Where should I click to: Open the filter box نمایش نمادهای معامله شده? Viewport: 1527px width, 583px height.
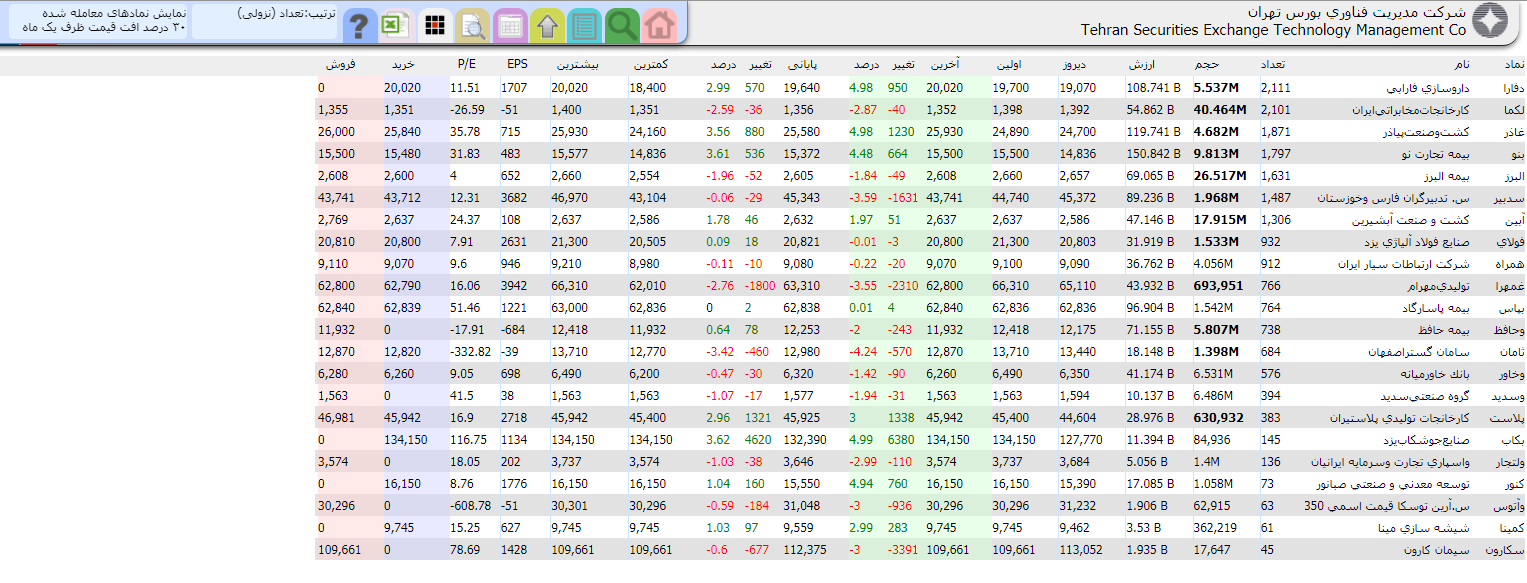click(x=98, y=21)
